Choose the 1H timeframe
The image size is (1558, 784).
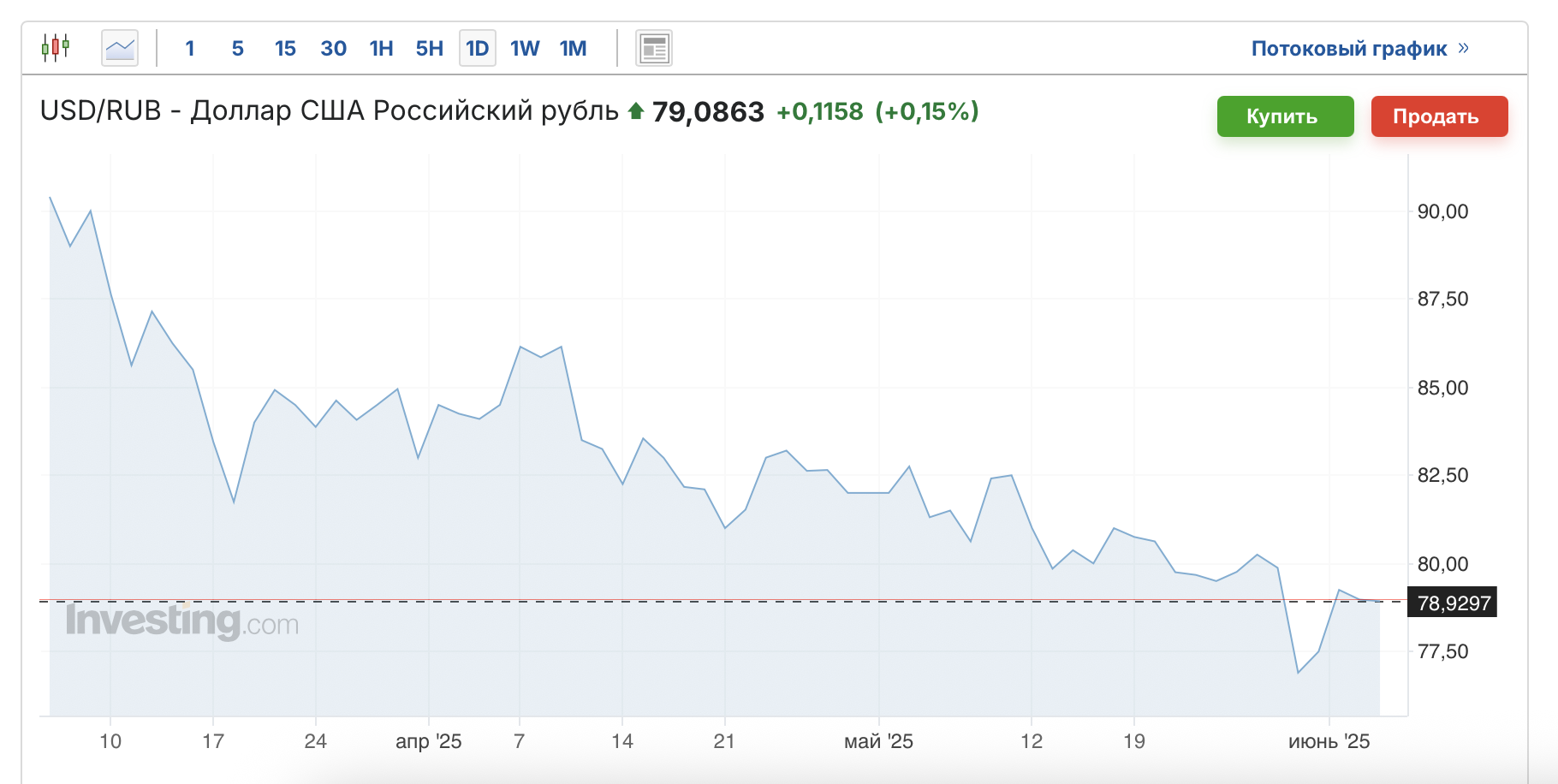point(382,48)
